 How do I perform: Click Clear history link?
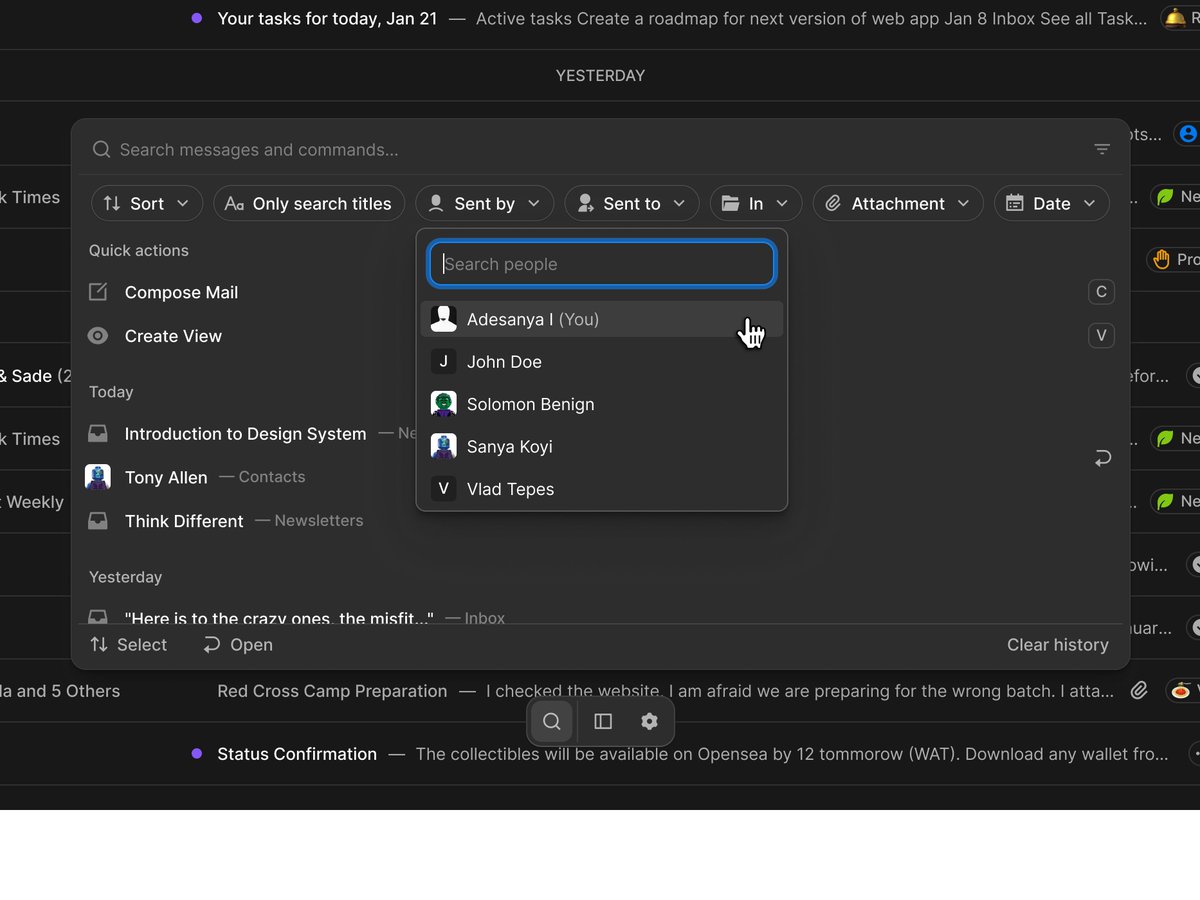click(1057, 645)
